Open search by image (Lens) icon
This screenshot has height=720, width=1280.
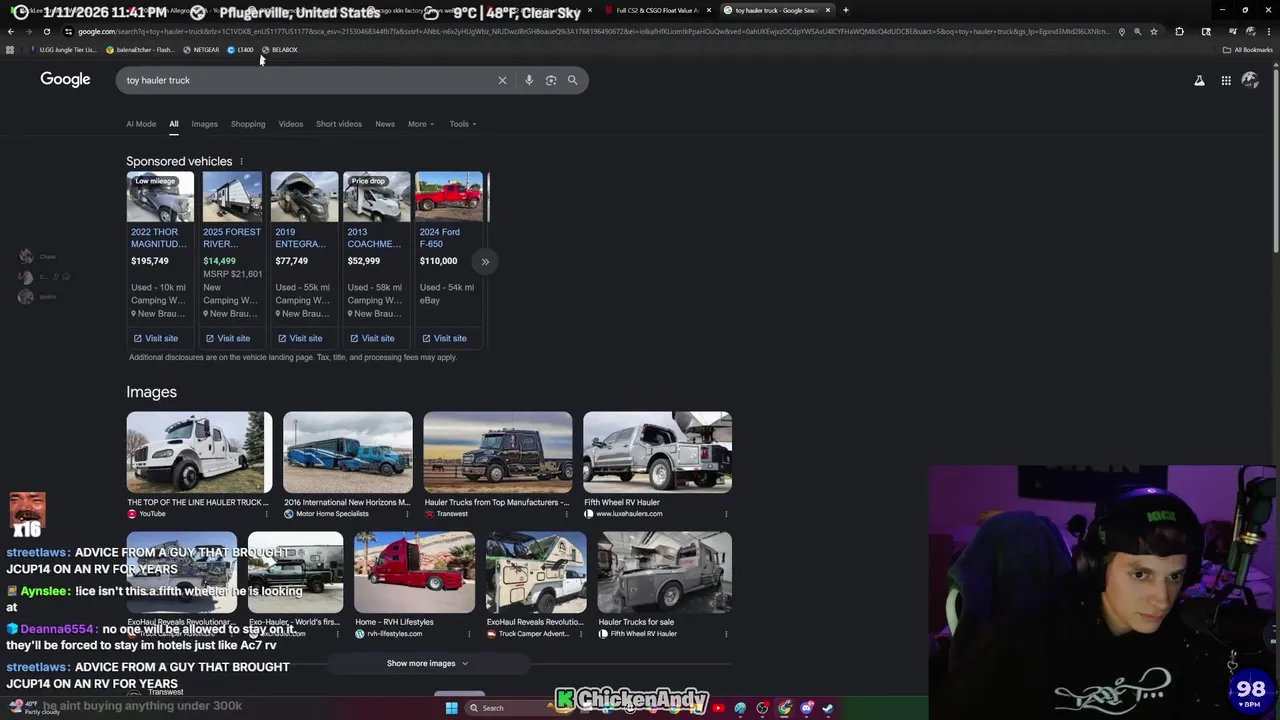(x=551, y=80)
